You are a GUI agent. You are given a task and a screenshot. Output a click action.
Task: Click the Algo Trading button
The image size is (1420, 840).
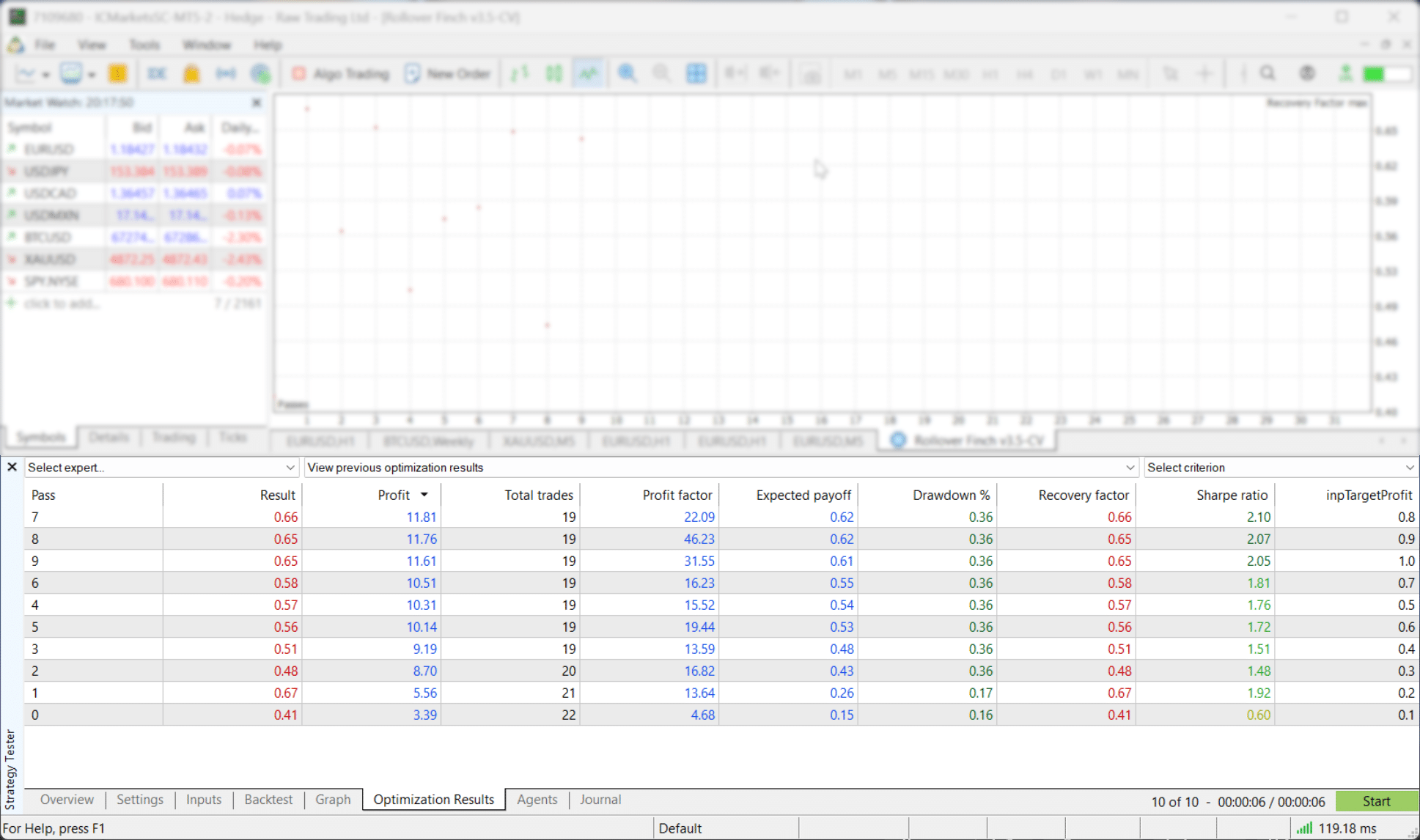341,74
